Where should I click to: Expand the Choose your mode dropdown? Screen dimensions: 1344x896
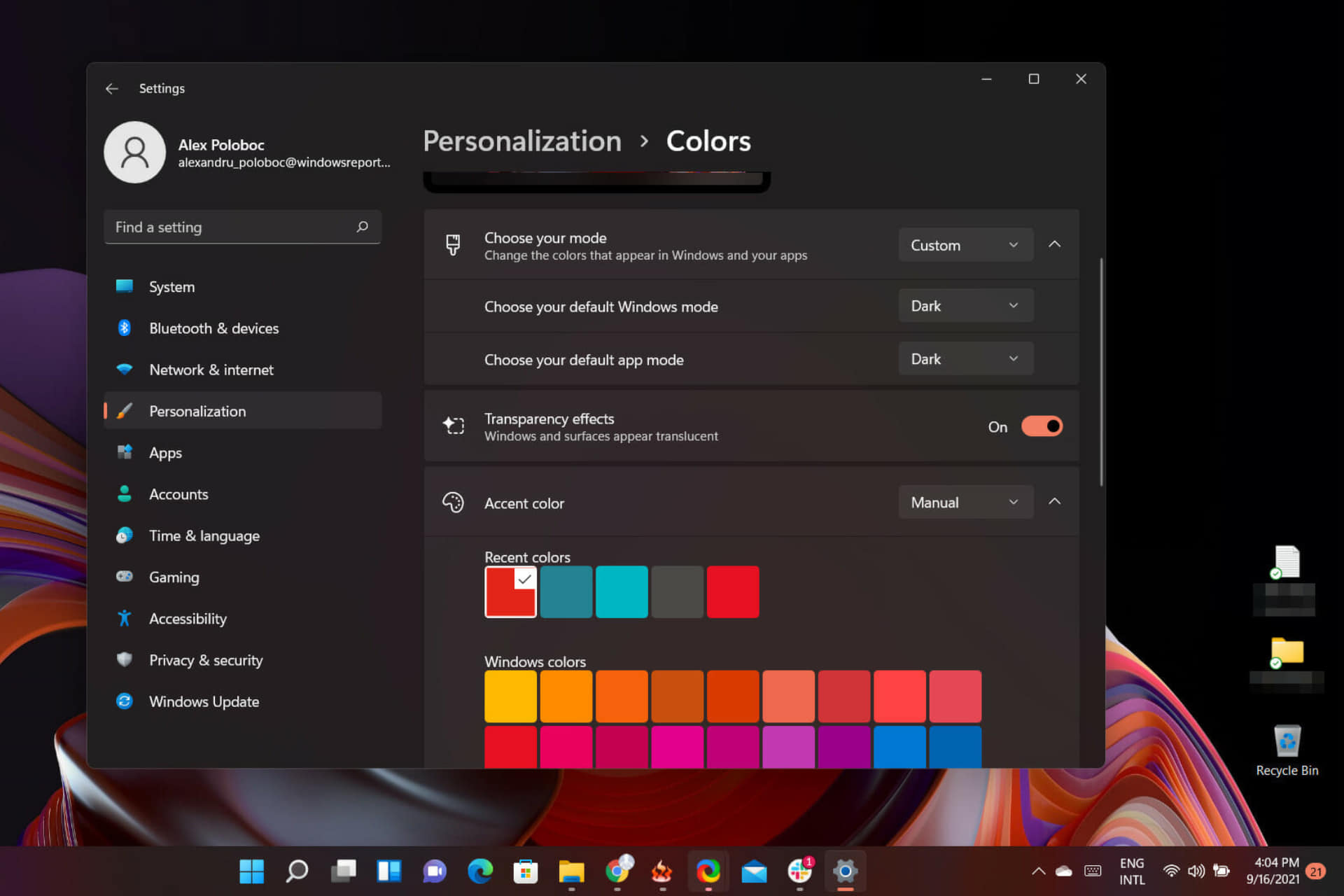[963, 245]
